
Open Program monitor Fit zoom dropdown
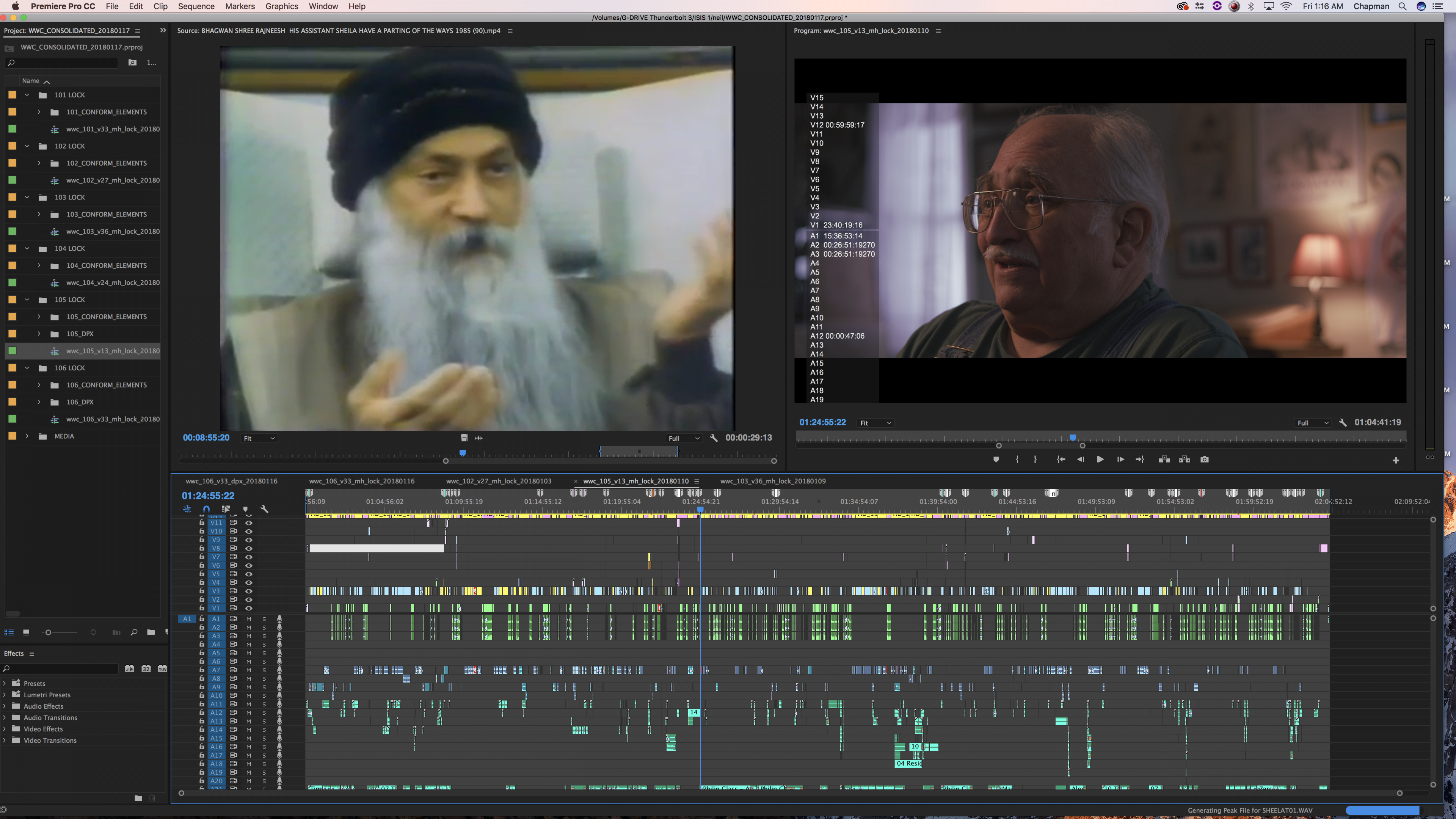pos(875,423)
